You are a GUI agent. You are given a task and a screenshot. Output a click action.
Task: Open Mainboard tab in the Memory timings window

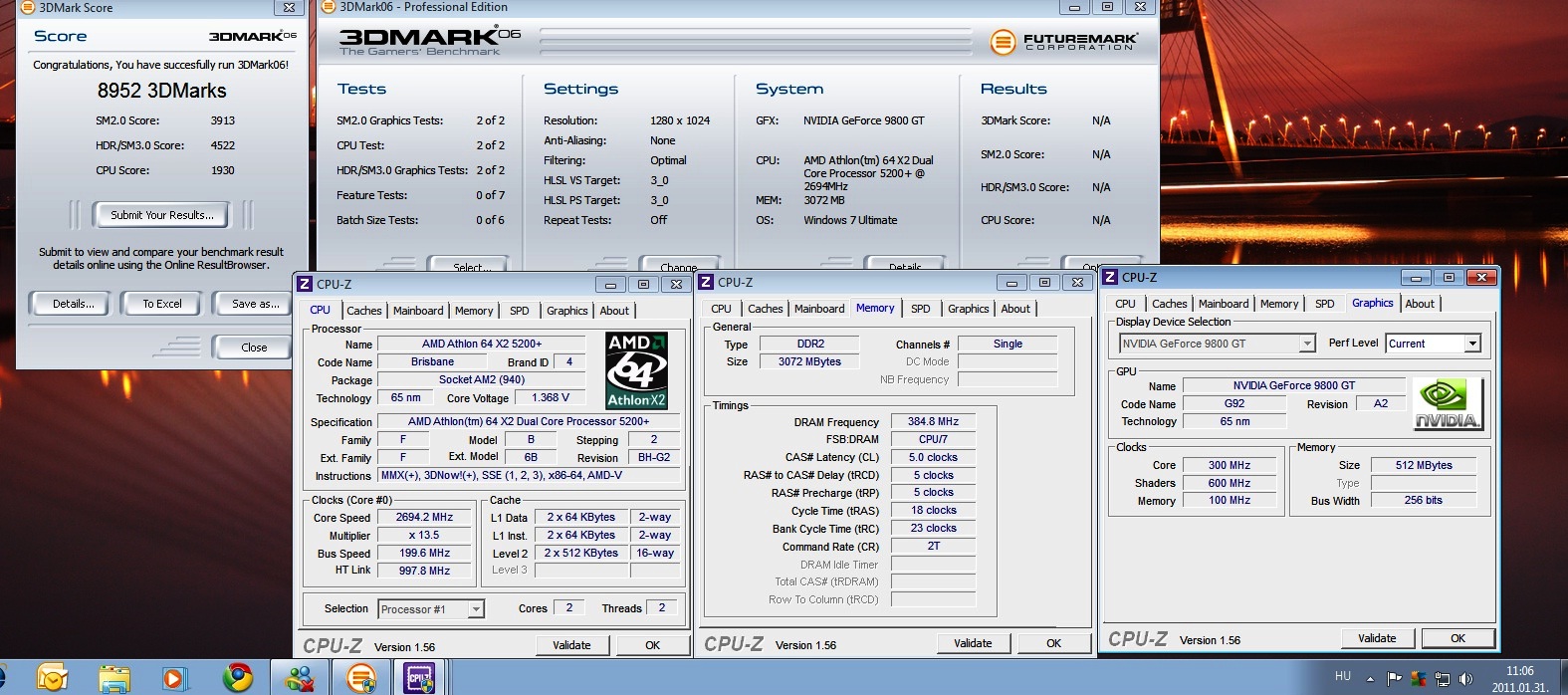(x=819, y=309)
